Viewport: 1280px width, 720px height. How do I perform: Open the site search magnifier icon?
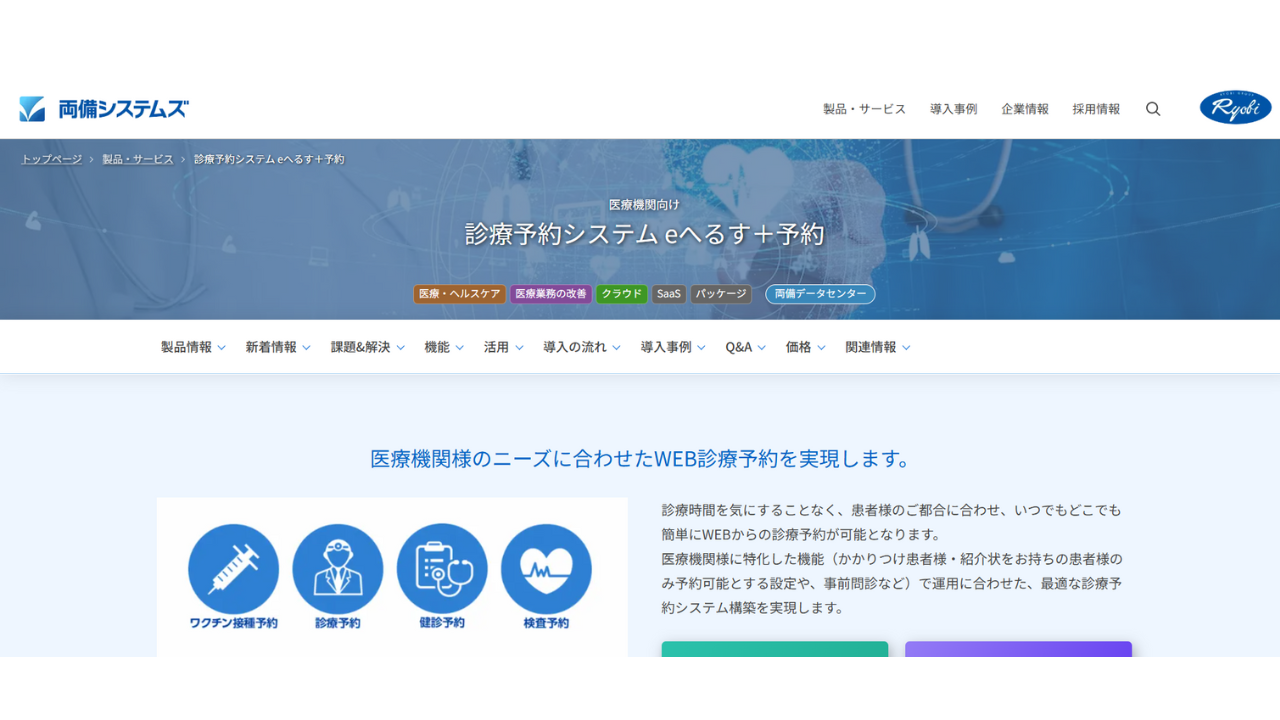[x=1153, y=109]
